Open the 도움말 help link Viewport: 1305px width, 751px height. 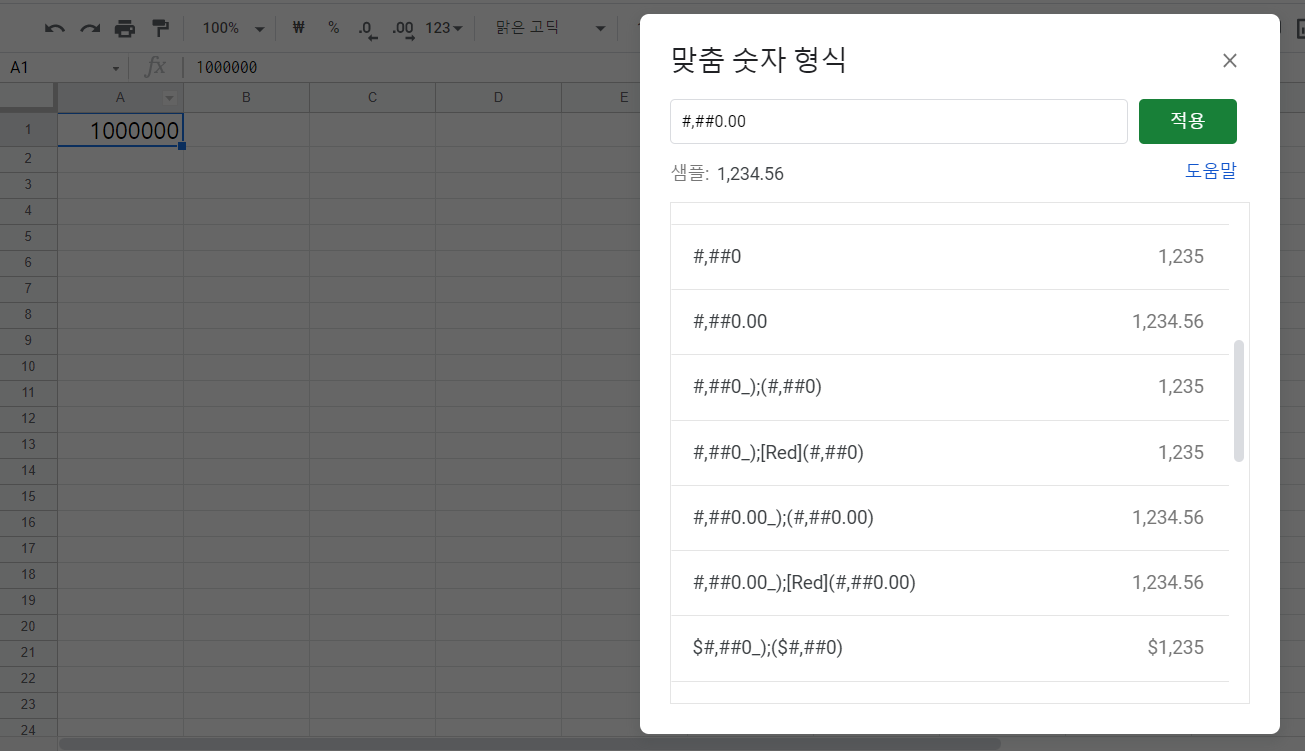1210,171
